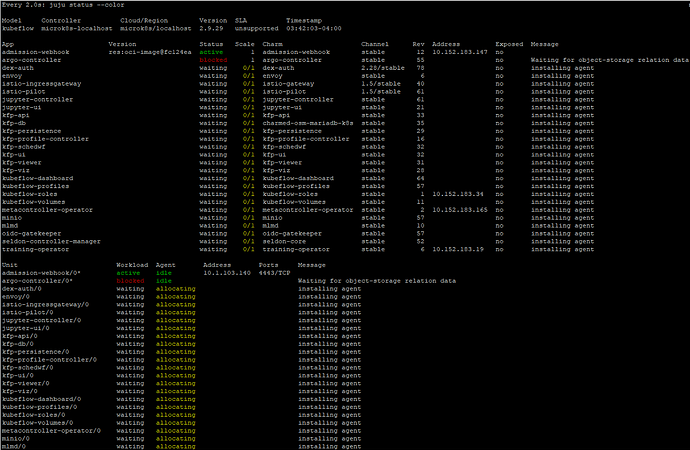
Task: Select the microk8s-localhost controller name
Action: [x=77, y=28]
